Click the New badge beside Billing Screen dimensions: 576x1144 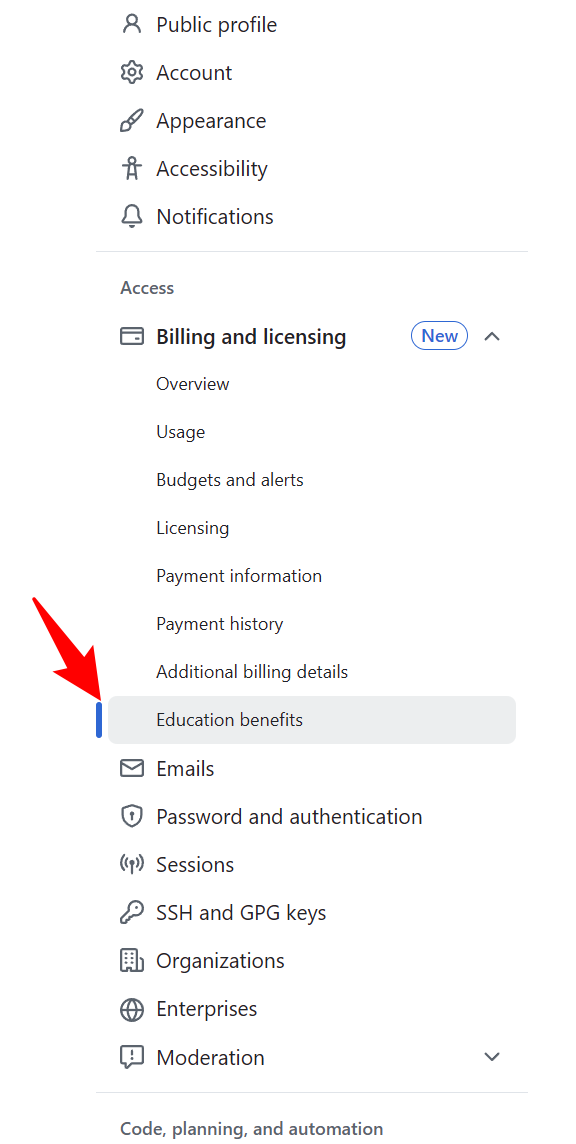pyautogui.click(x=439, y=335)
